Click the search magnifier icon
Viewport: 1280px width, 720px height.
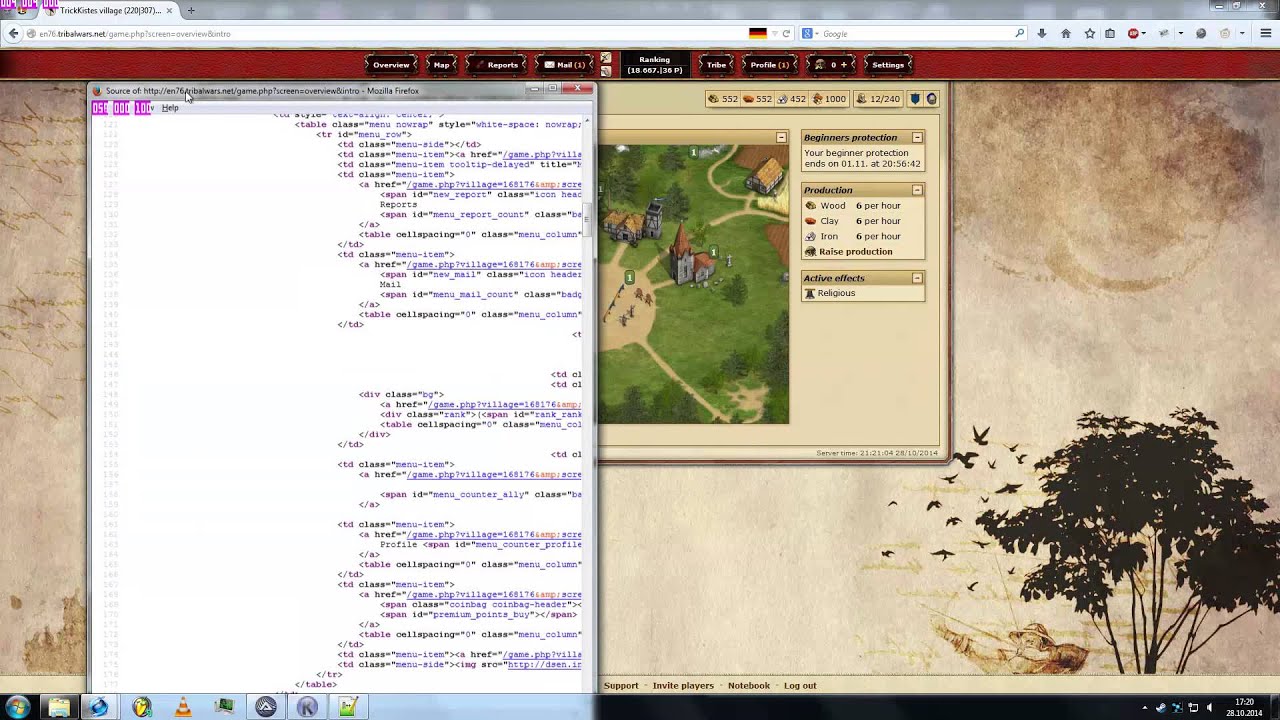[1019, 33]
